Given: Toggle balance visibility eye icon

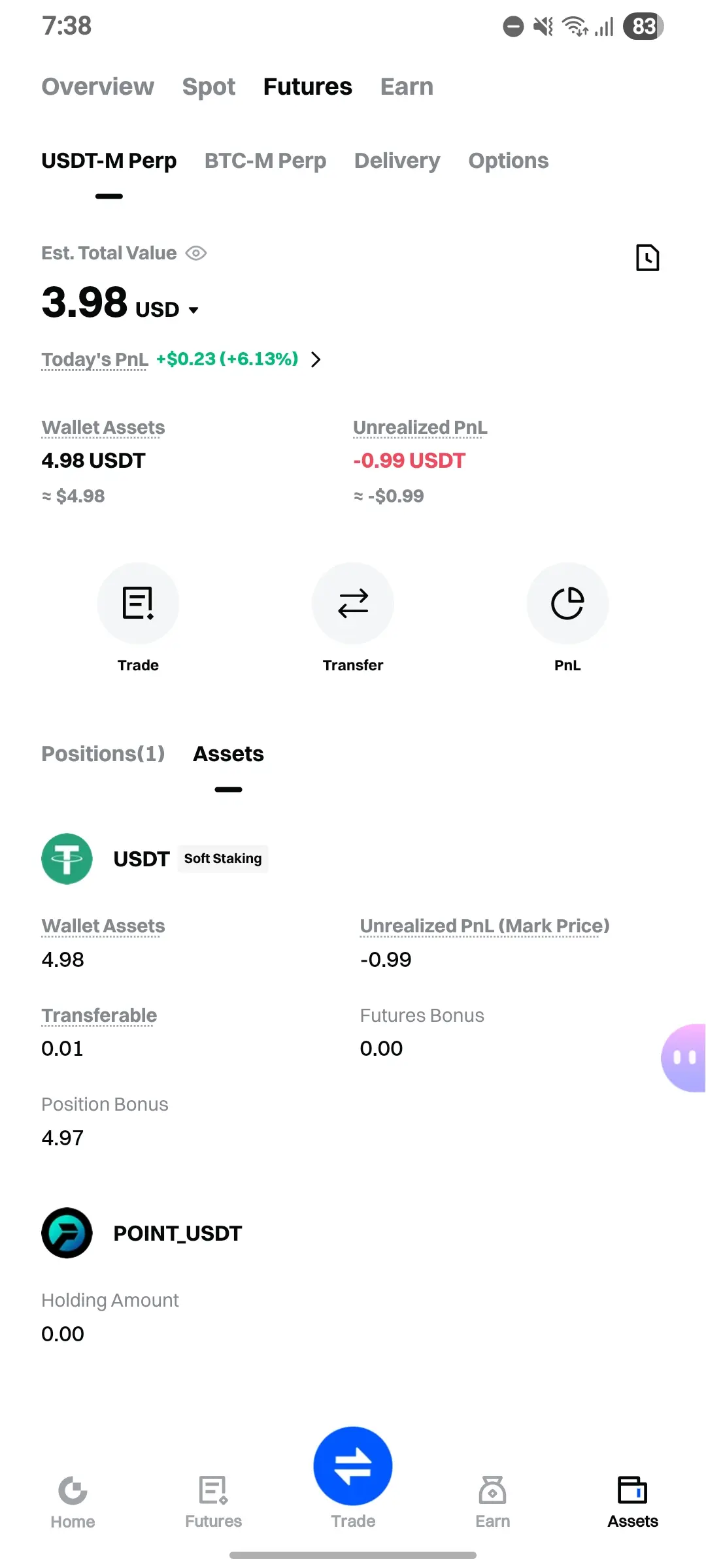Looking at the screenshot, I should (196, 253).
